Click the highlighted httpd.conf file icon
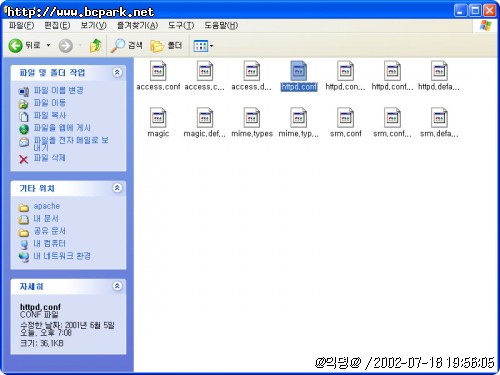Viewport: 500px width, 375px height. pyautogui.click(x=298, y=71)
